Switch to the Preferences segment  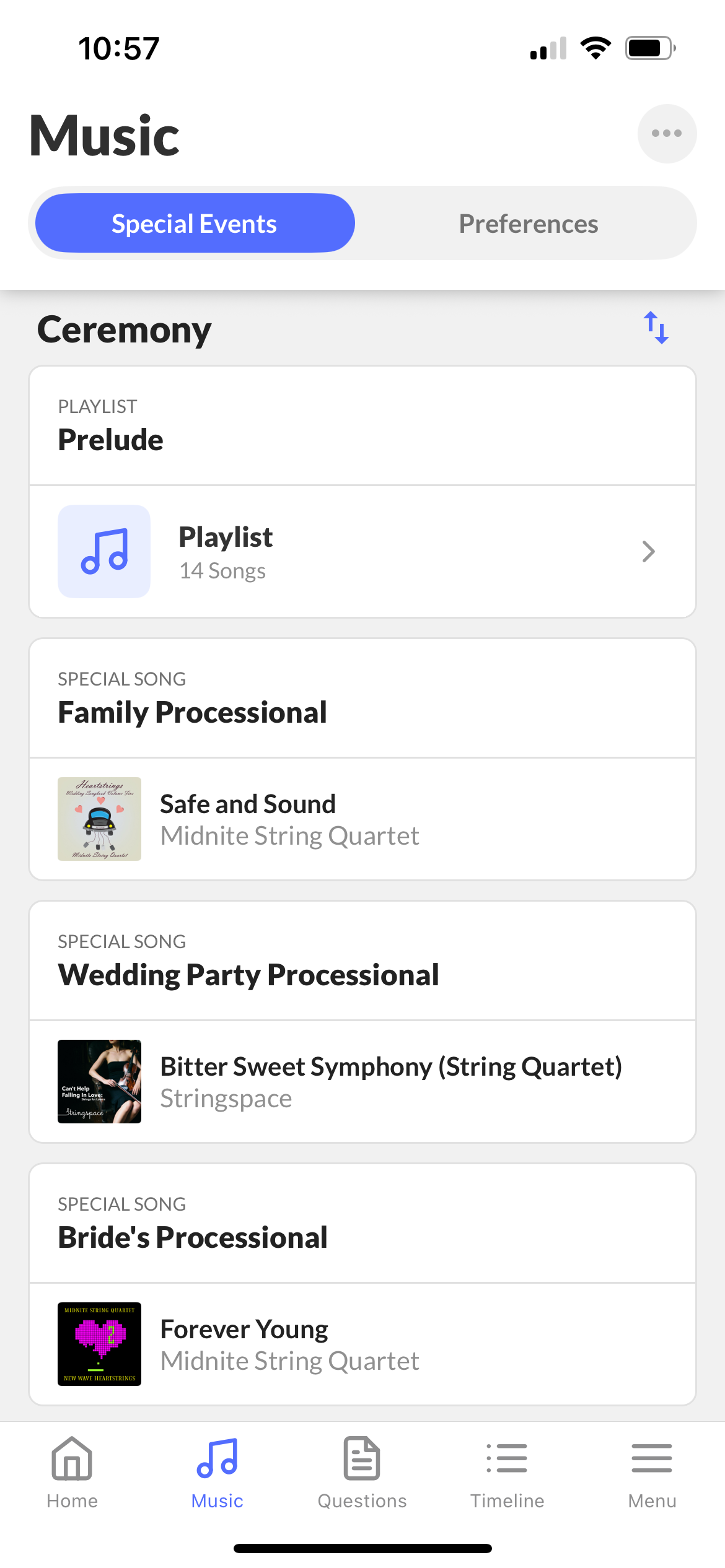528,224
